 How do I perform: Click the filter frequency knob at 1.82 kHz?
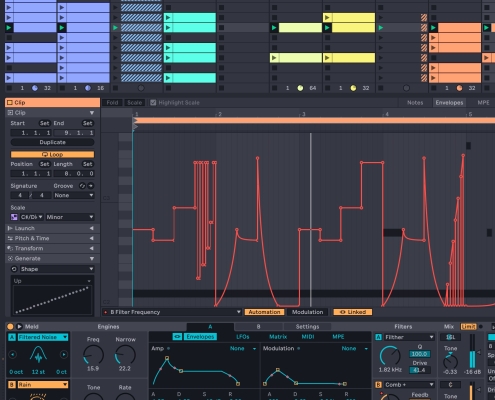(x=390, y=356)
